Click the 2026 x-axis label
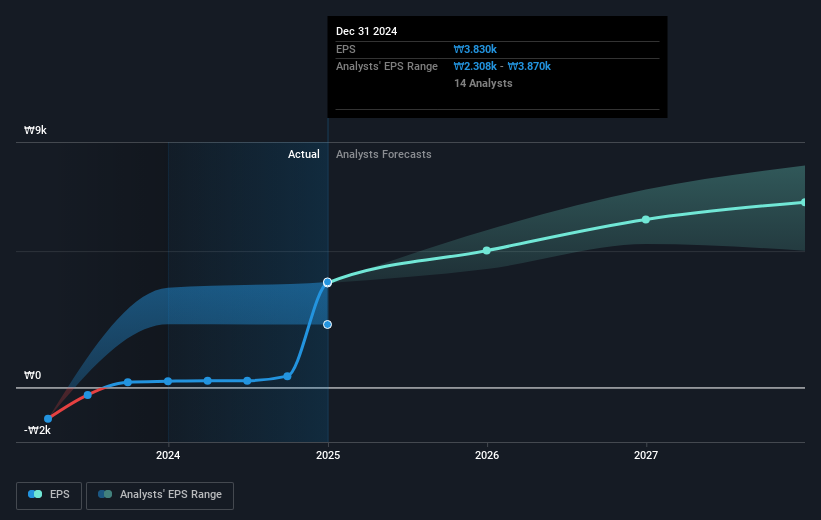The width and height of the screenshot is (821, 520). click(x=487, y=455)
